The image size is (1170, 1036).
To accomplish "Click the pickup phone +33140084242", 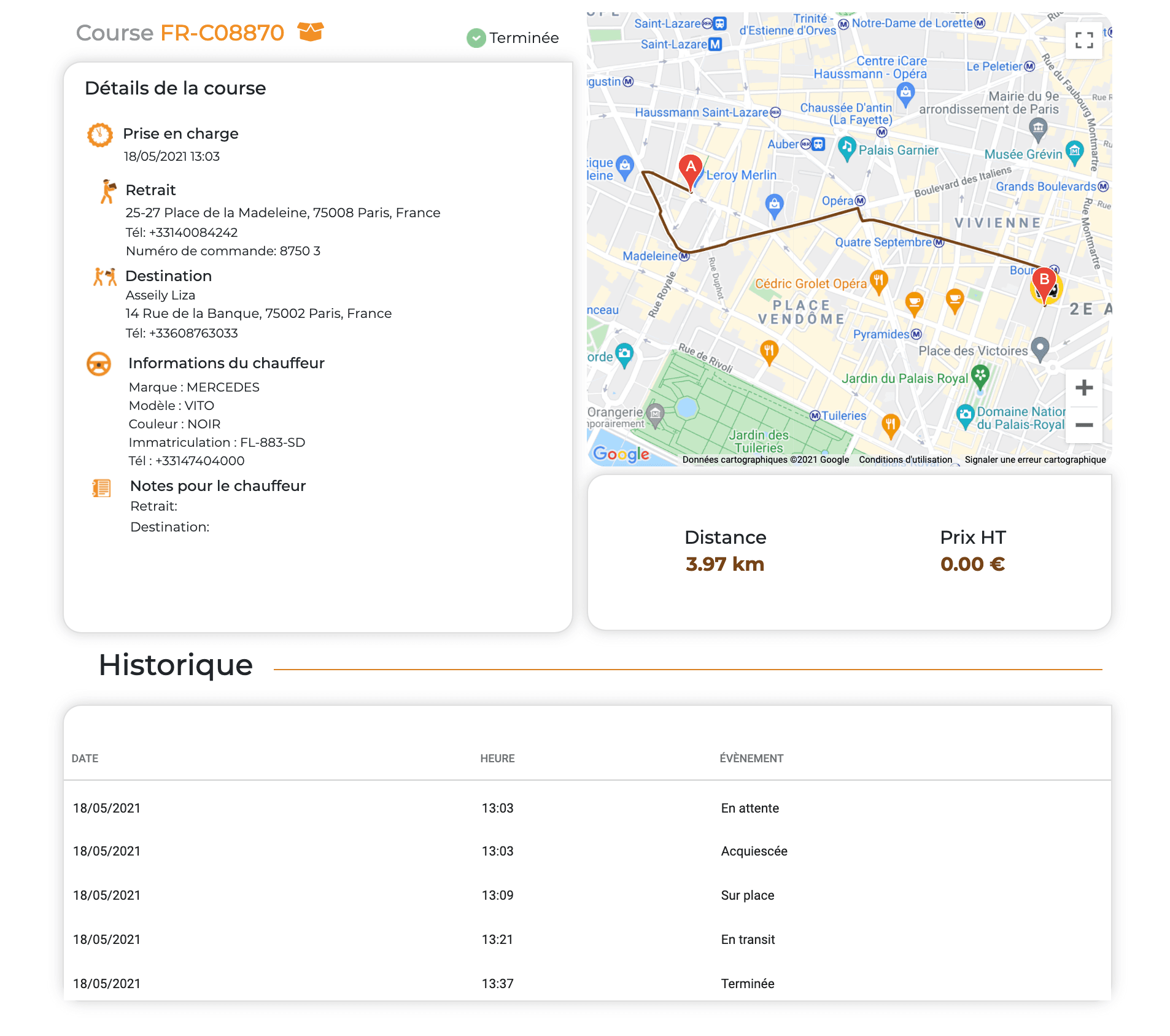I will pos(193,233).
